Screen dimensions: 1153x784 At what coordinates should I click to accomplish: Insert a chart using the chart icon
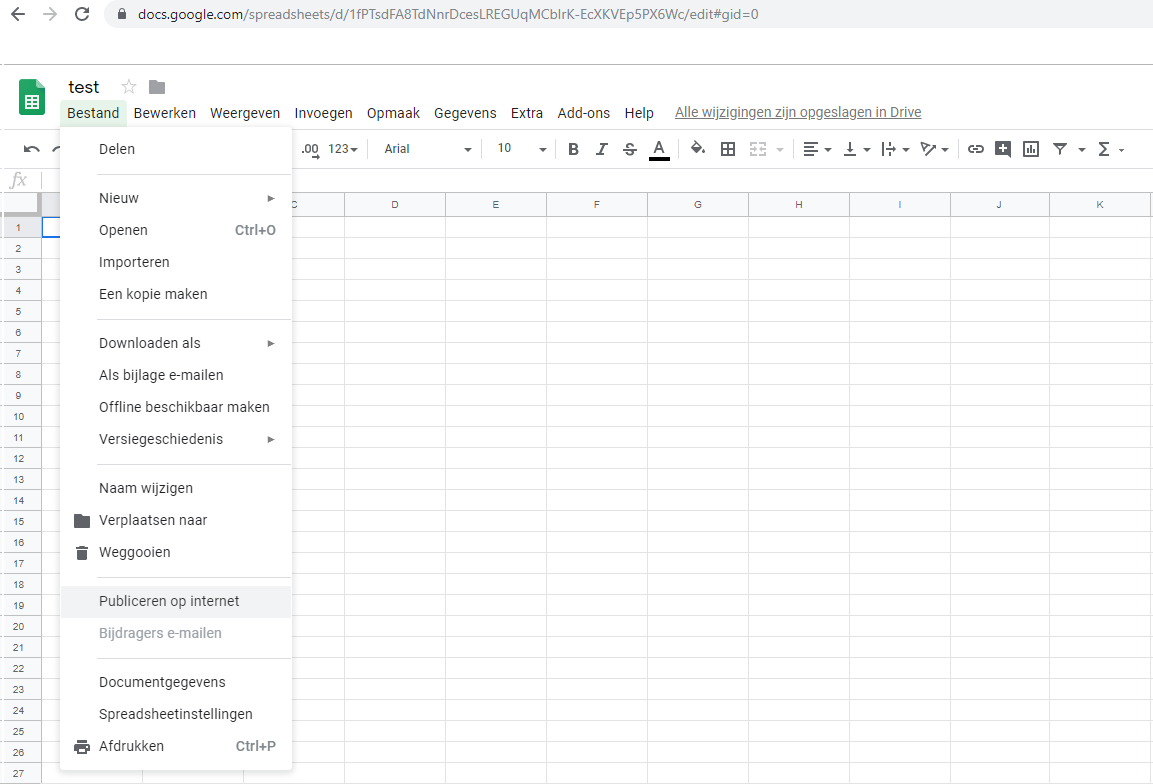click(1030, 148)
